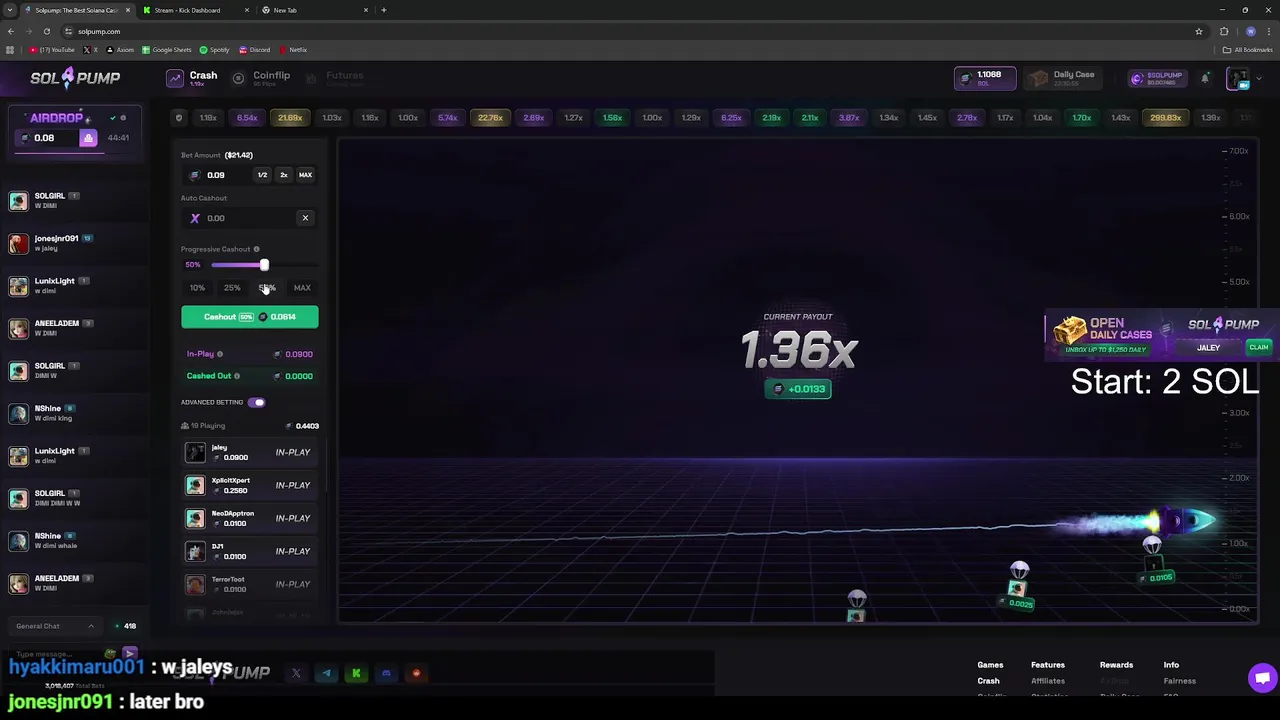Claim the Open Daily Cases banner

click(1258, 348)
